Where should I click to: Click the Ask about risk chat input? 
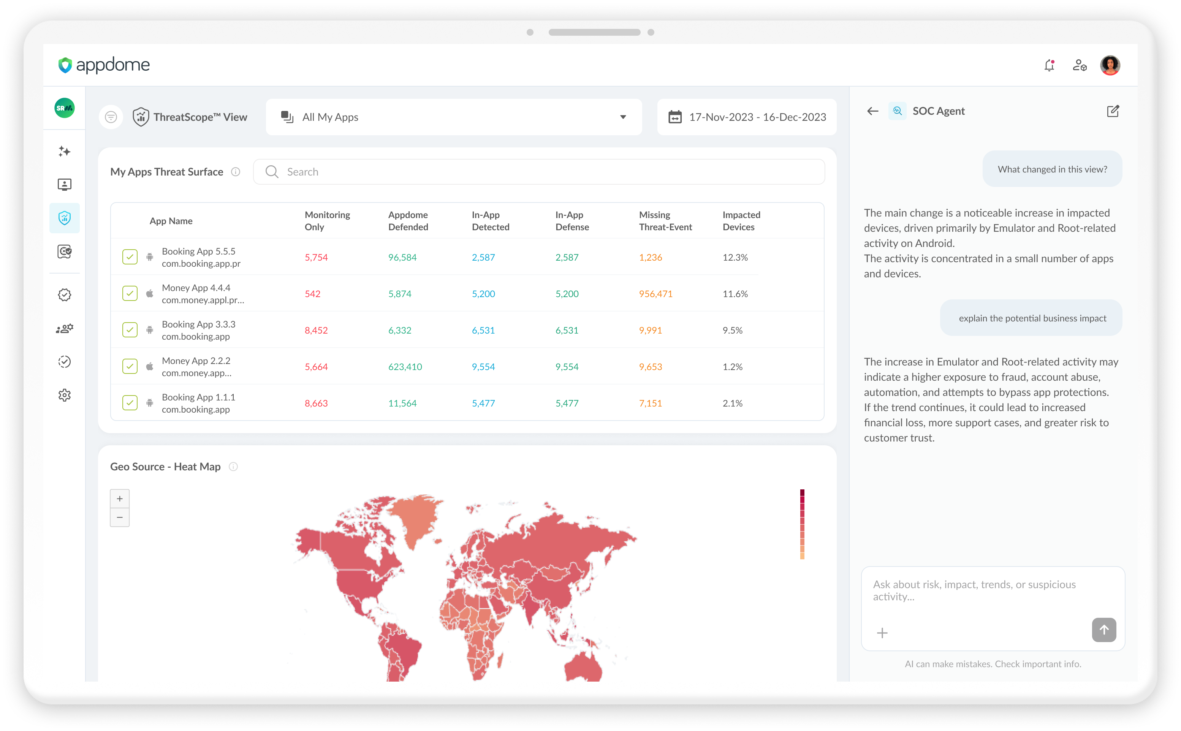pos(993,590)
